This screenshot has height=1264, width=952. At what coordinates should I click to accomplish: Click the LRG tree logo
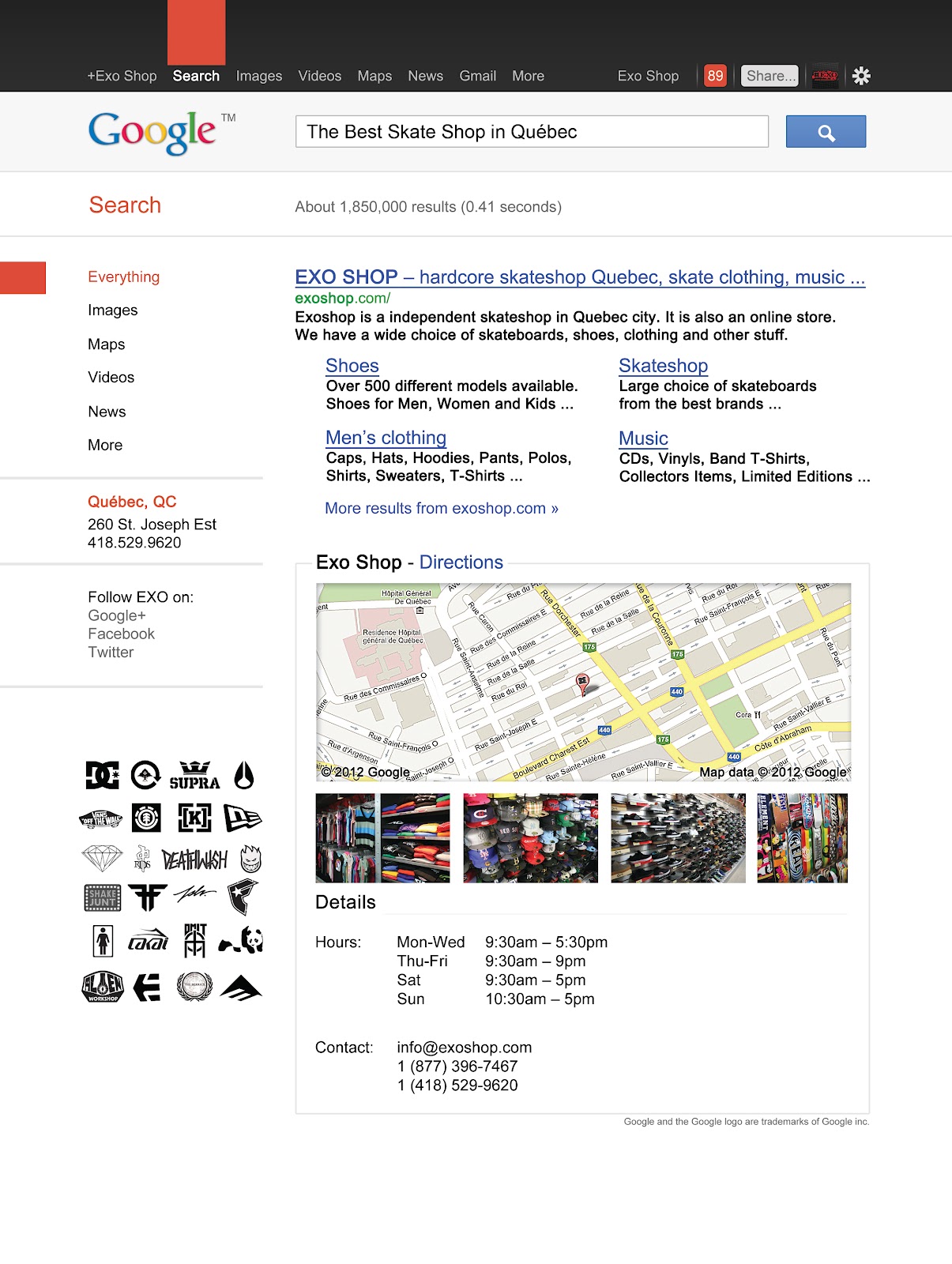point(146,775)
